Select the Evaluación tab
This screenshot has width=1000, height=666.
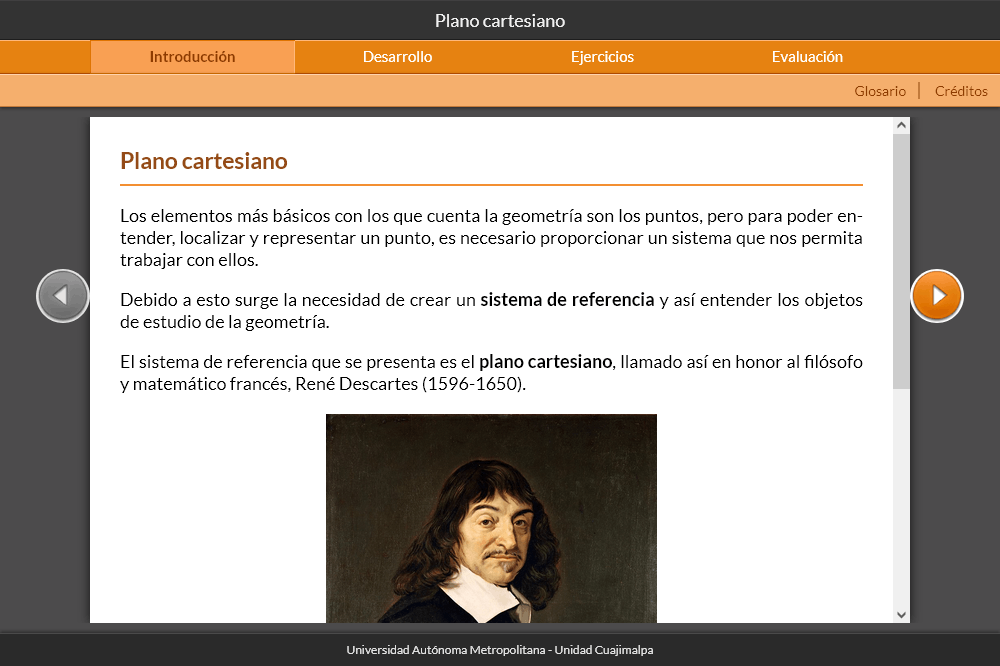(807, 57)
